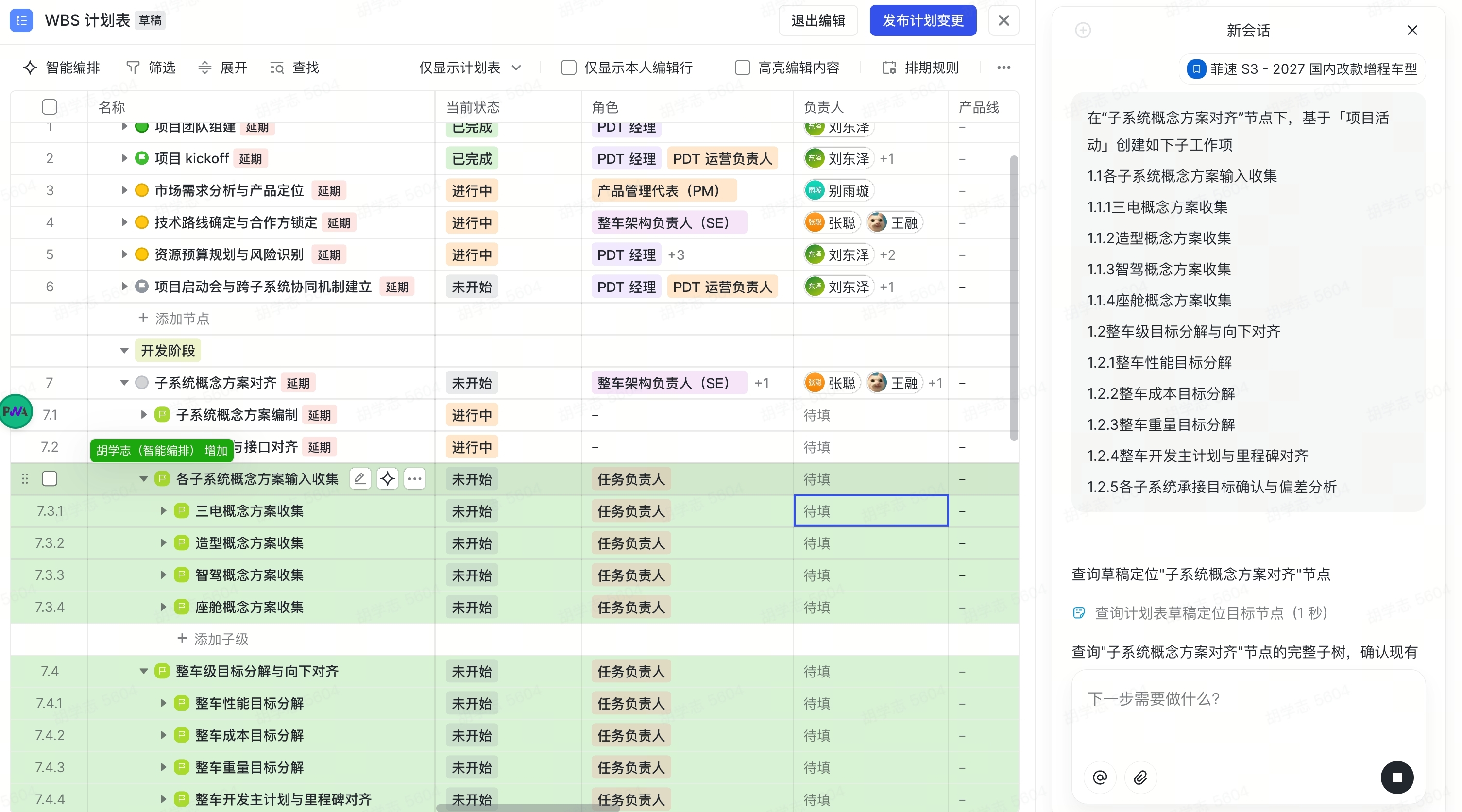Click milestone icon of 三电概念方案收集
This screenshot has width=1462, height=812.
click(x=182, y=511)
